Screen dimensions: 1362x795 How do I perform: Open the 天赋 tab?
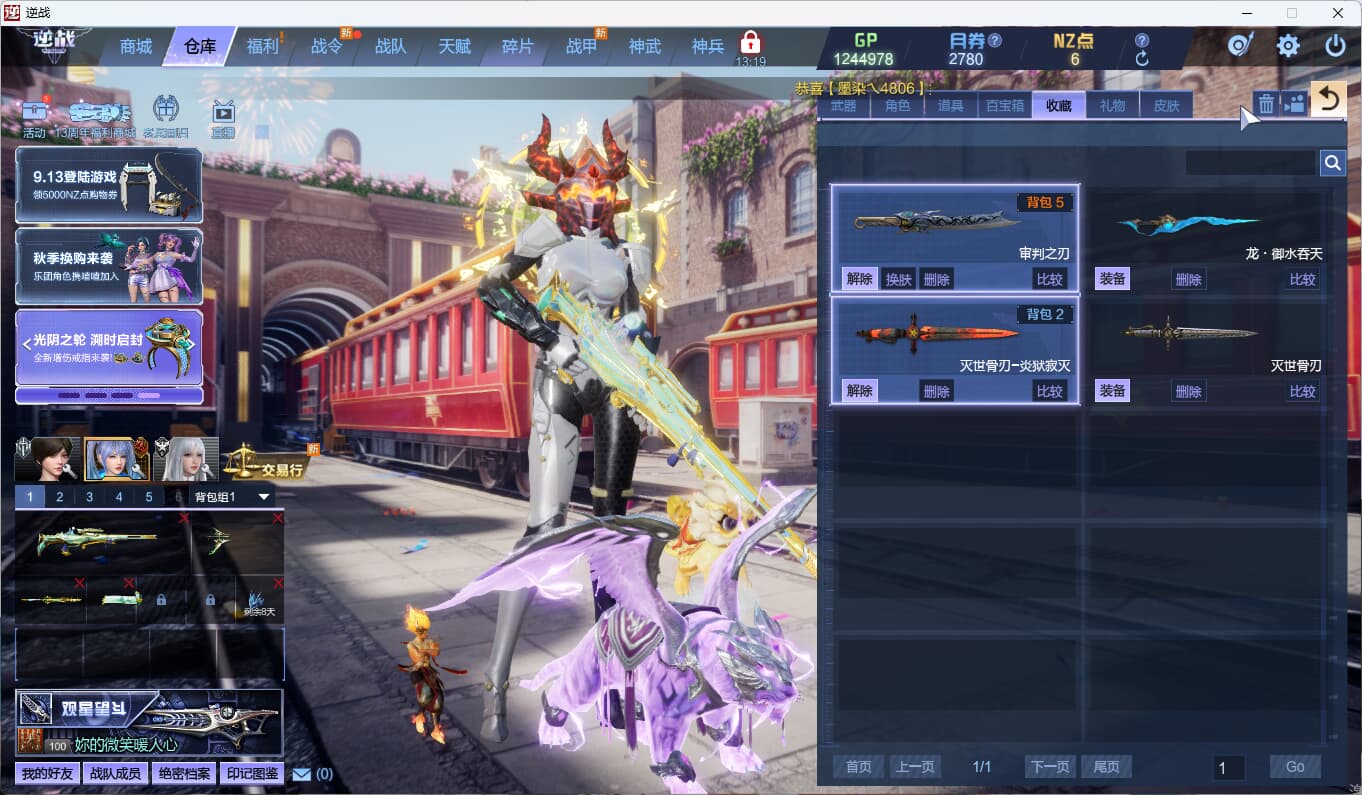(x=454, y=47)
